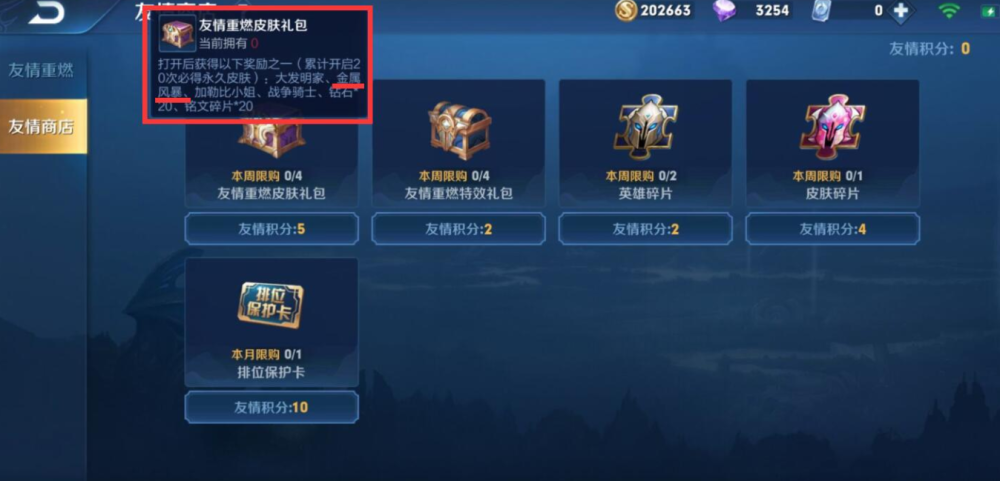The width and height of the screenshot is (1000, 481).
Task: Buy 排位保护卡 for 友情积分:10
Action: (x=272, y=407)
